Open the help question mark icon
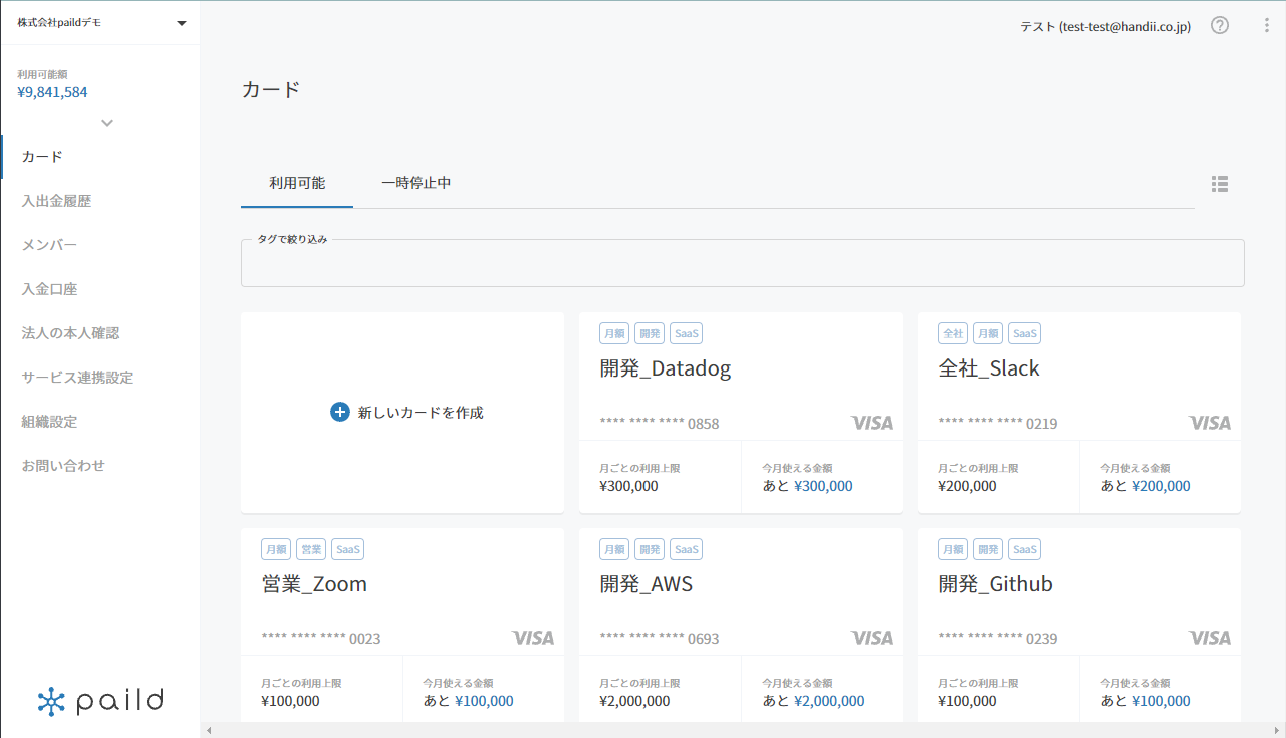The height and width of the screenshot is (738, 1286). [1220, 26]
